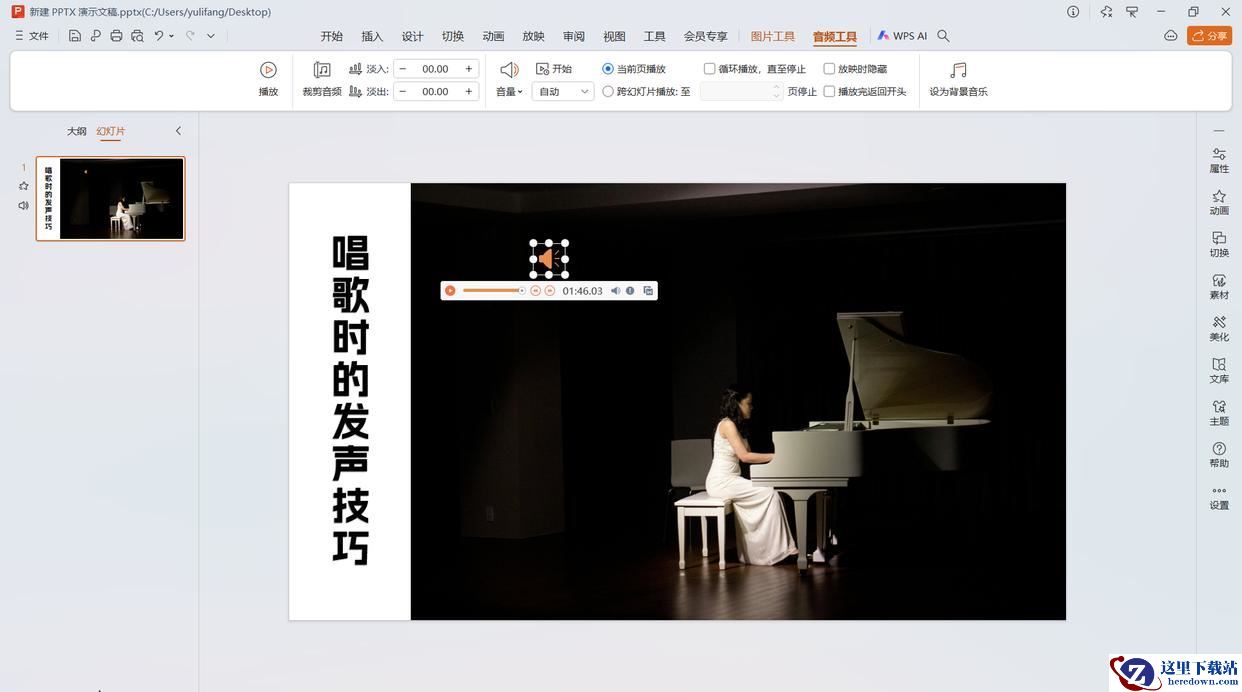Click the fade-out (淡出) minus stepper

(x=403, y=91)
